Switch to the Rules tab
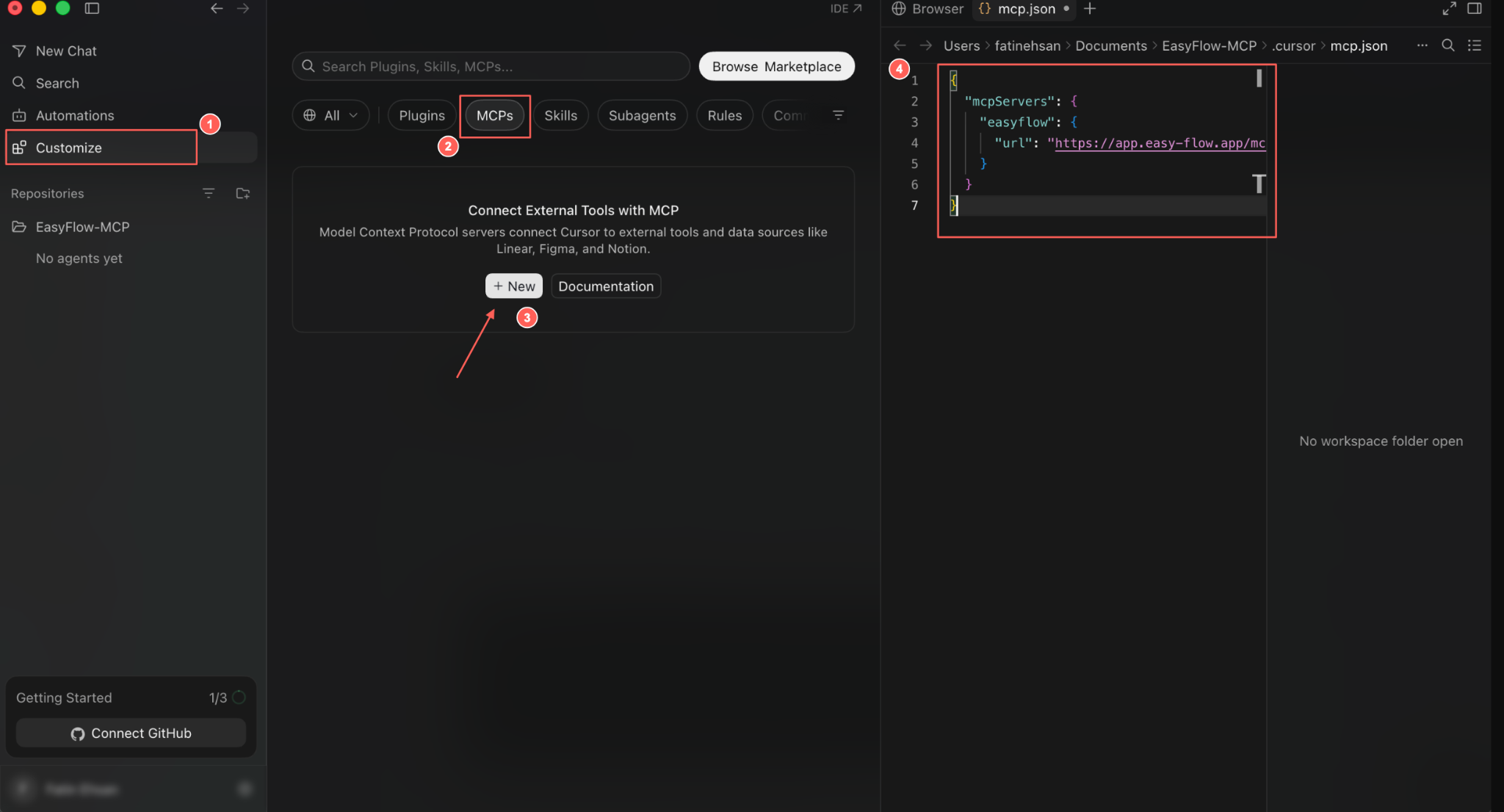 pyautogui.click(x=725, y=115)
